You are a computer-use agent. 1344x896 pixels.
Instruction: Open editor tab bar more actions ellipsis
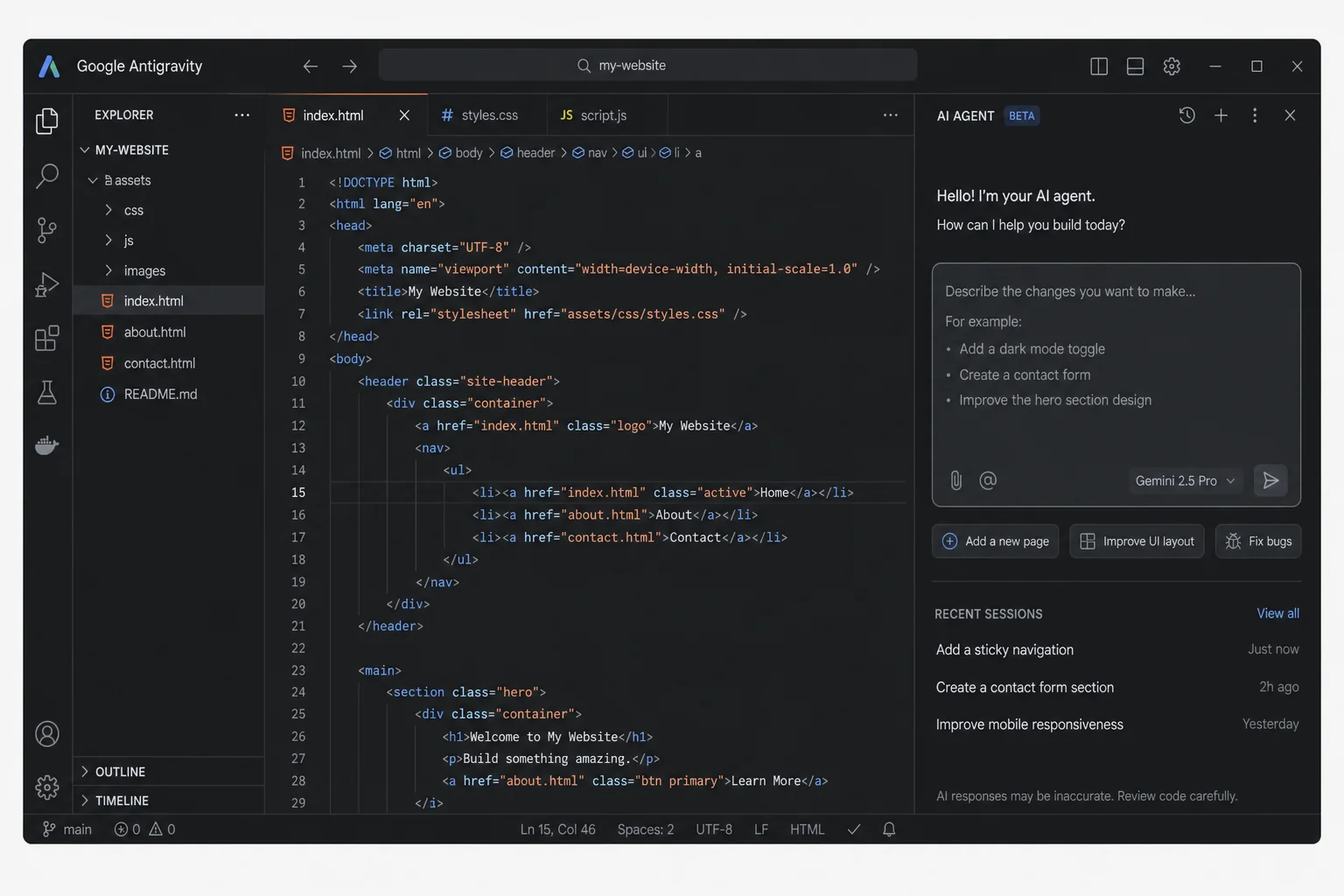[x=891, y=115]
